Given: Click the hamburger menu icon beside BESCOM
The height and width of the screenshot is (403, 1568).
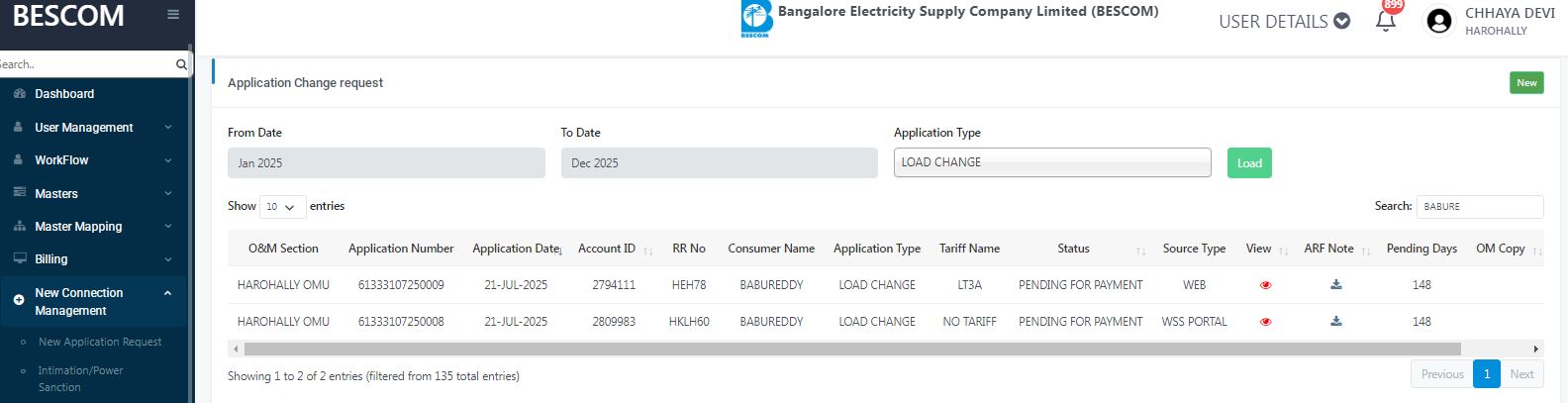Looking at the screenshot, I should click(x=173, y=15).
